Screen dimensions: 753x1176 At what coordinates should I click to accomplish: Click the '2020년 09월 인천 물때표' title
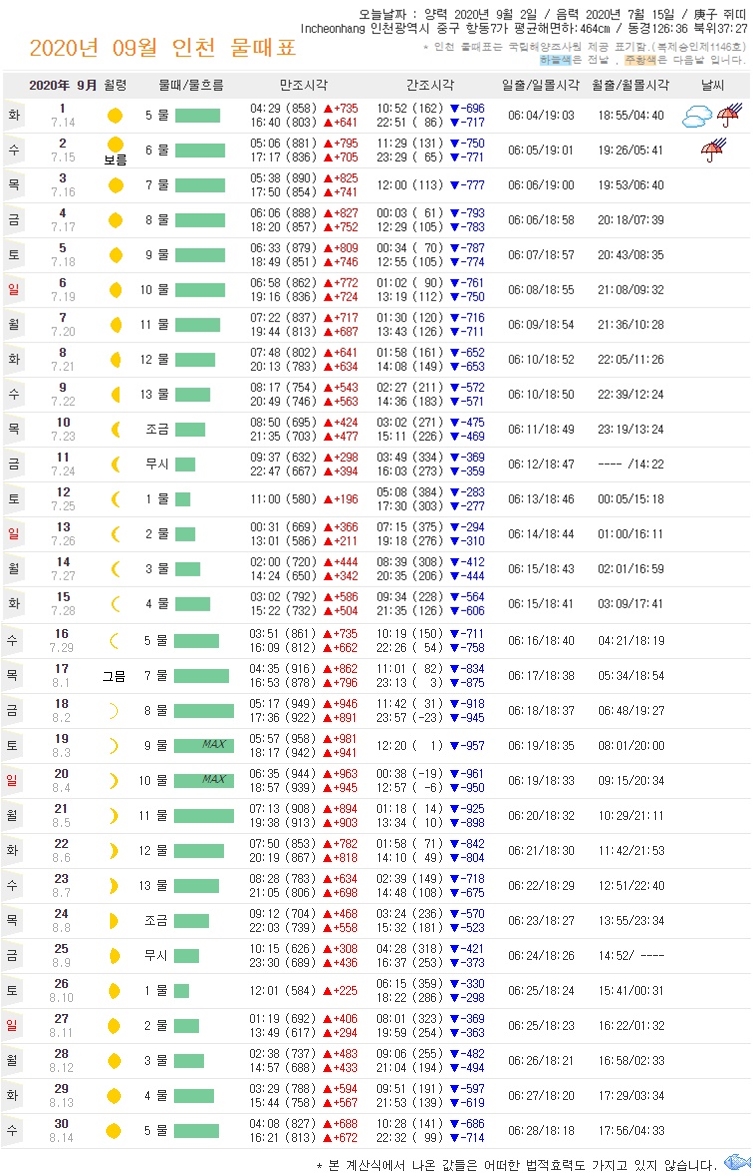163,48
